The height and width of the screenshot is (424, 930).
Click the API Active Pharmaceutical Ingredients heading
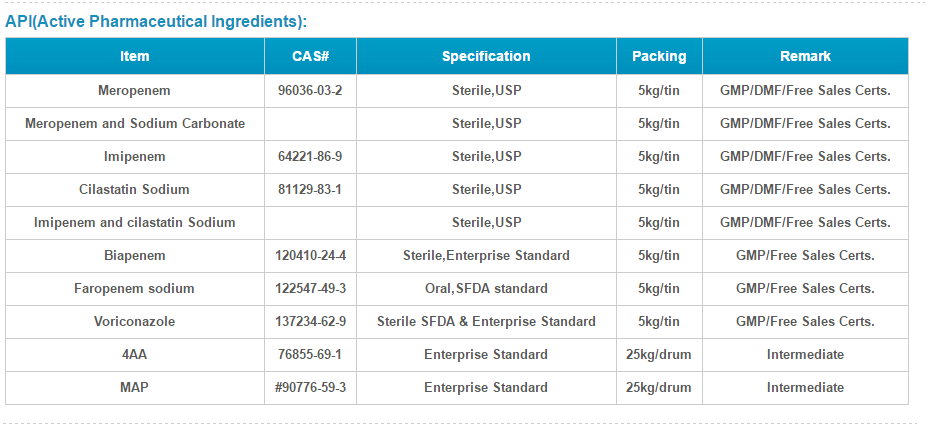click(x=157, y=22)
